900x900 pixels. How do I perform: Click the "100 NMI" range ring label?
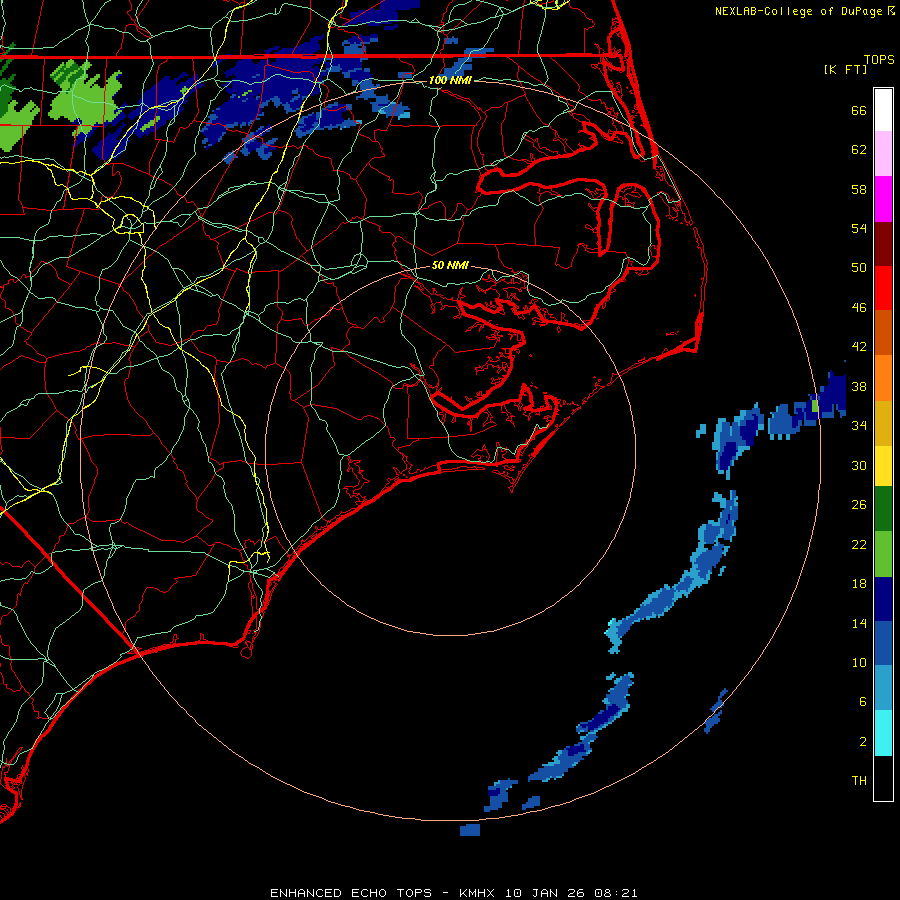(450, 80)
